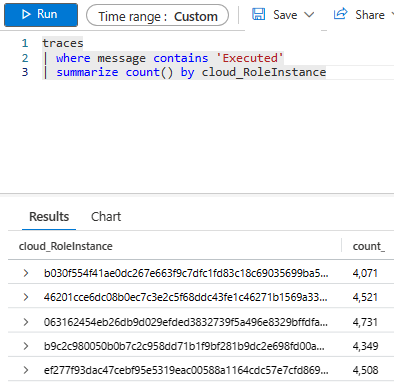Click the Share label in the toolbar
The width and height of the screenshot is (394, 384).
(370, 15)
